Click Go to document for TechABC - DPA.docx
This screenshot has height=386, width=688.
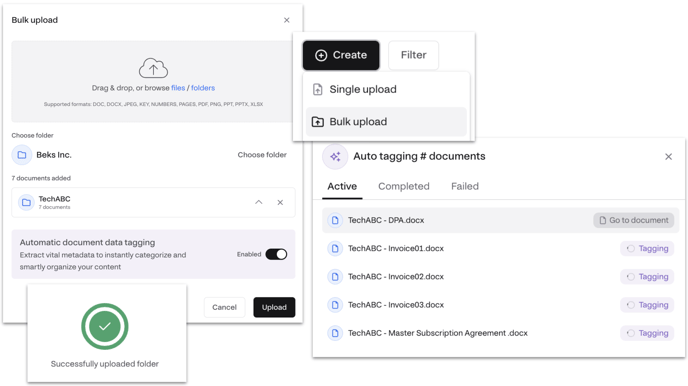tap(634, 220)
